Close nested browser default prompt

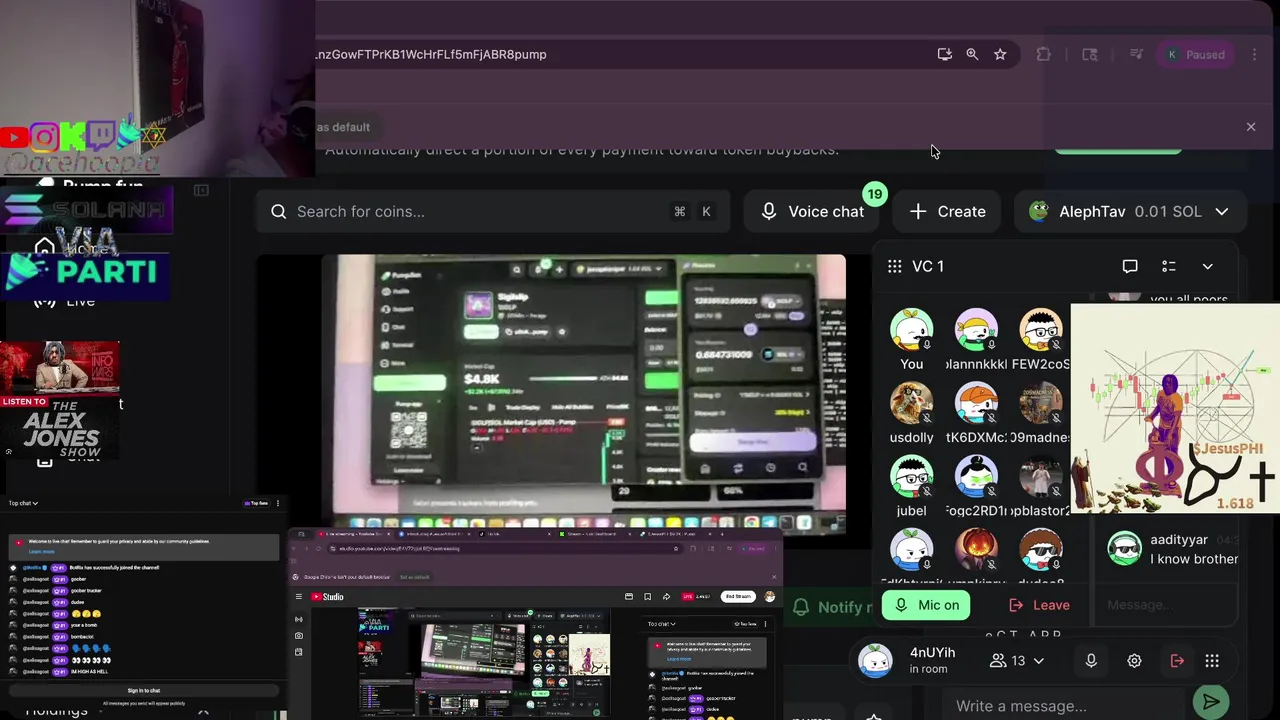click(773, 577)
